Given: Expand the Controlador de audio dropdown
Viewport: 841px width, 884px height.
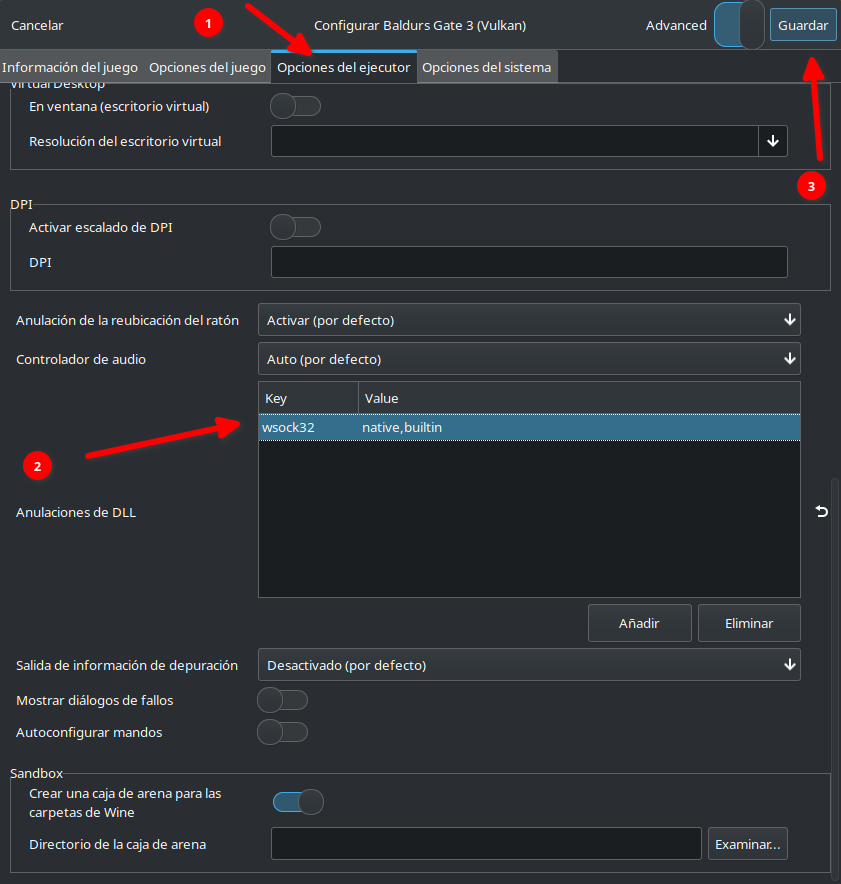Looking at the screenshot, I should click(x=529, y=359).
